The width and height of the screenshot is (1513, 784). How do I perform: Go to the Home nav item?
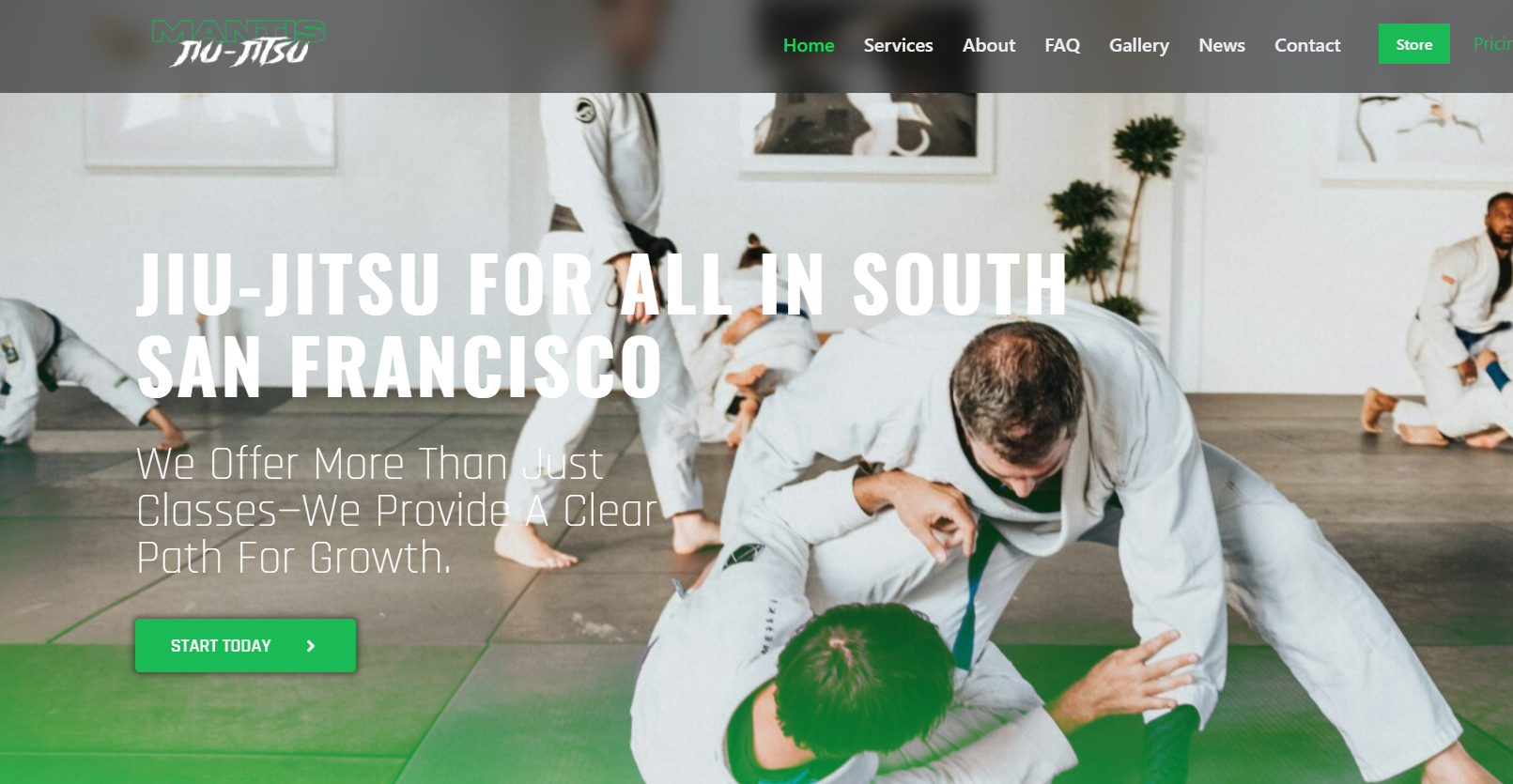click(809, 45)
